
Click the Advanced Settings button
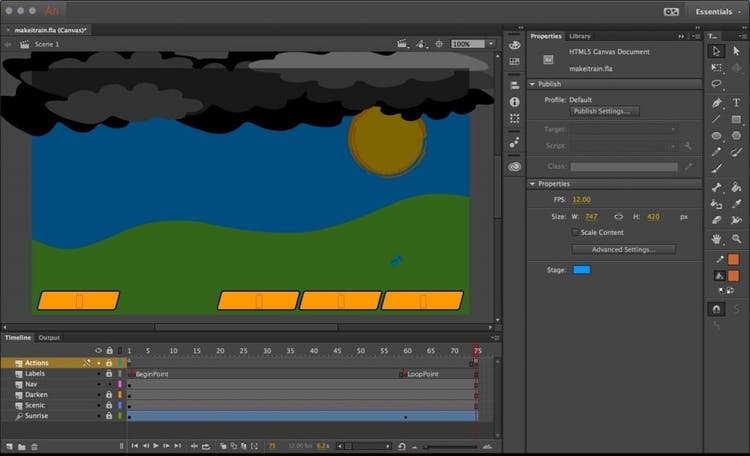624,249
